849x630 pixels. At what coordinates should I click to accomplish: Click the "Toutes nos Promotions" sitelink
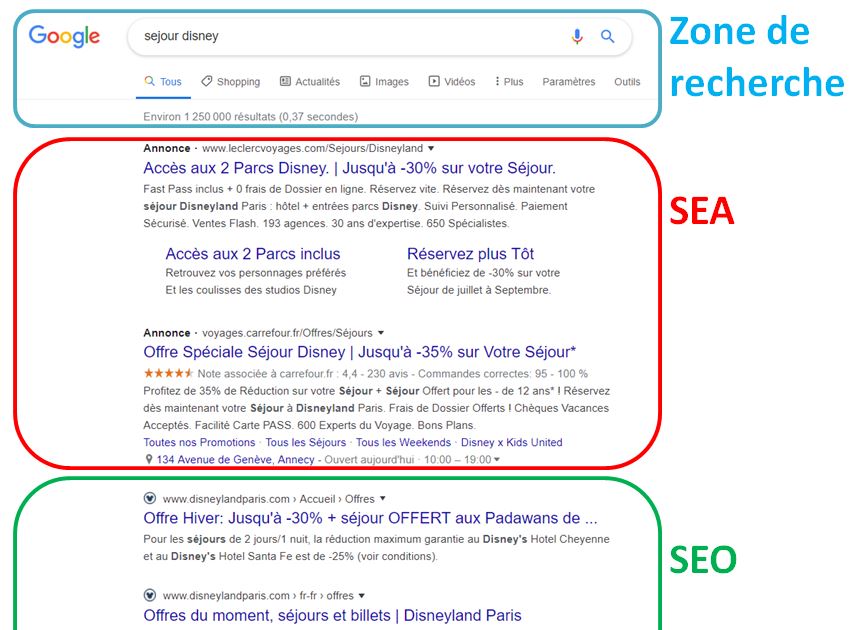[199, 442]
